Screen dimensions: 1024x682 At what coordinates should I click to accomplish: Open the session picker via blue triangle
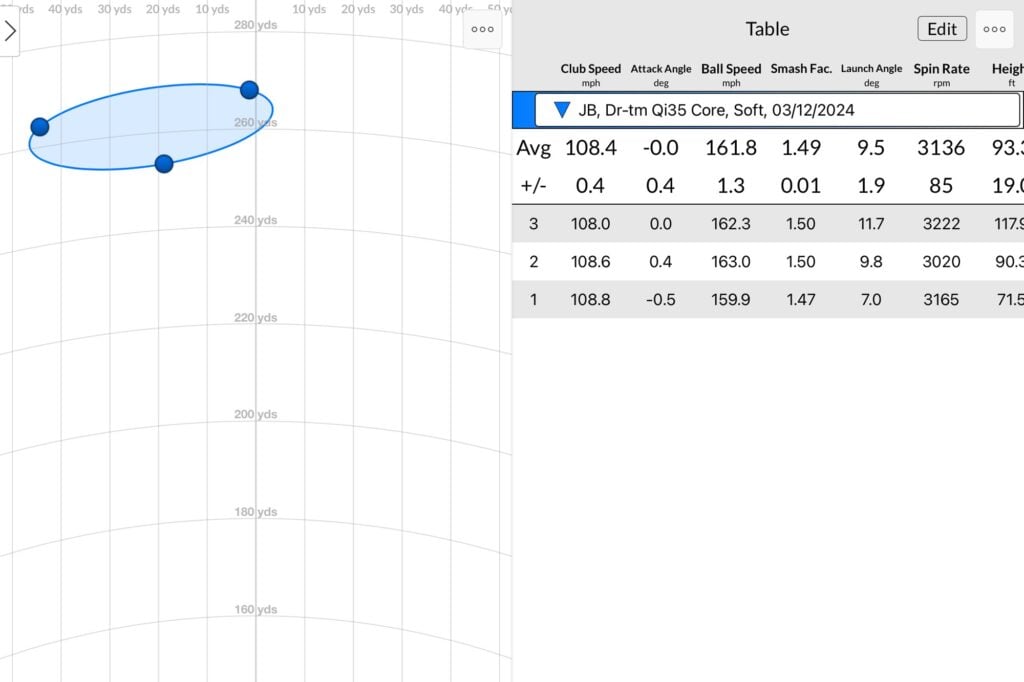click(562, 110)
